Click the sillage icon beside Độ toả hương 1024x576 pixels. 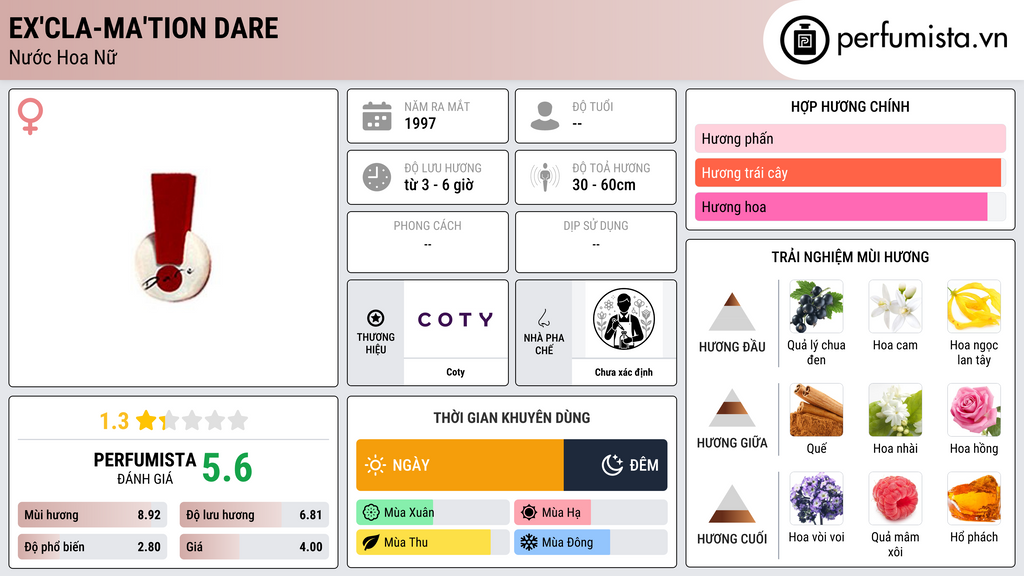coord(545,177)
